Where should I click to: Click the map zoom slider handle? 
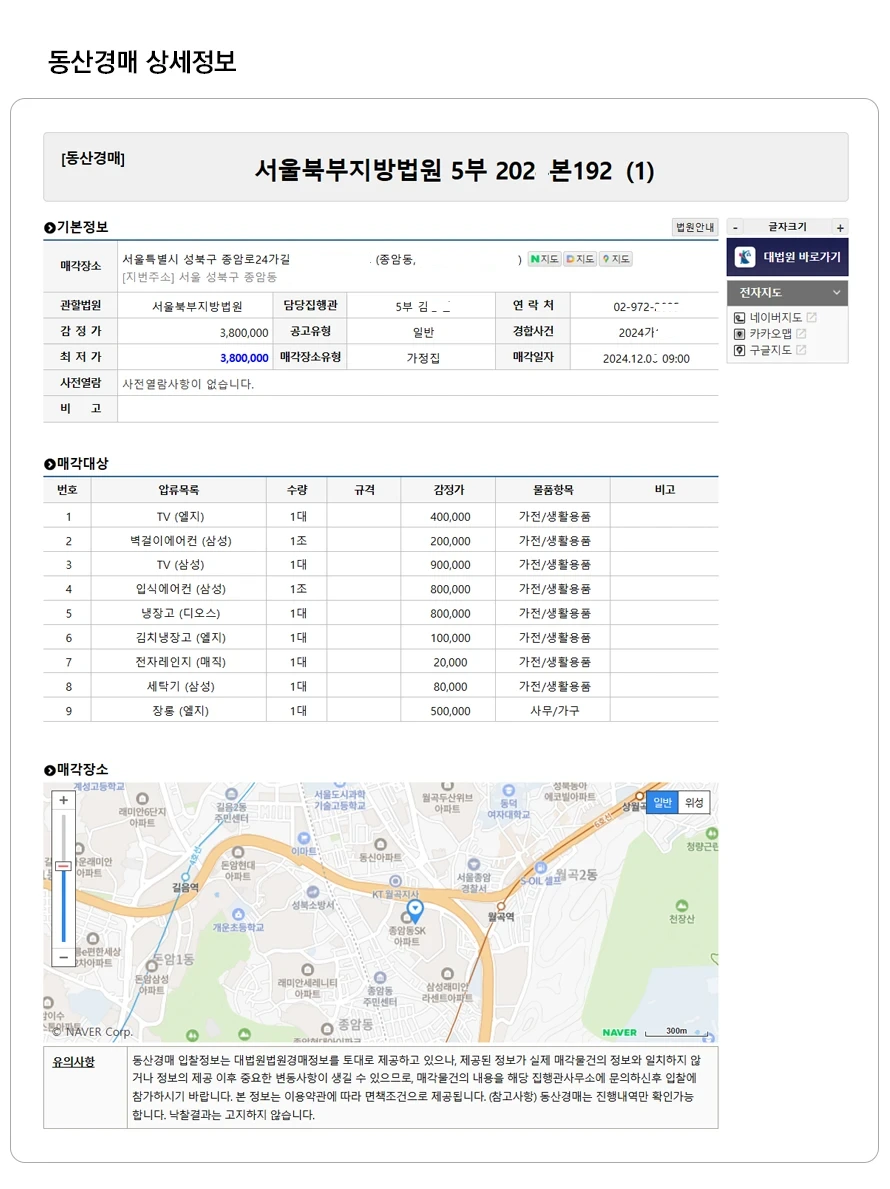point(63,866)
